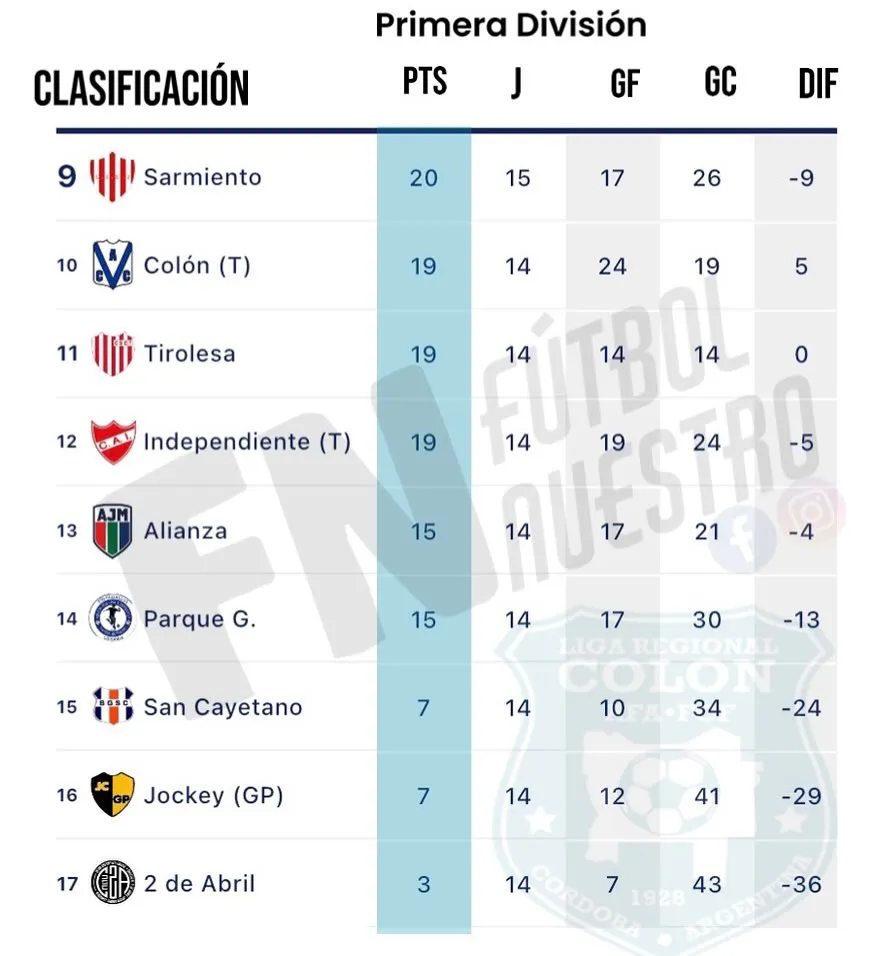The image size is (873, 956).
Task: Click the San Cayetano team name
Action: (222, 707)
